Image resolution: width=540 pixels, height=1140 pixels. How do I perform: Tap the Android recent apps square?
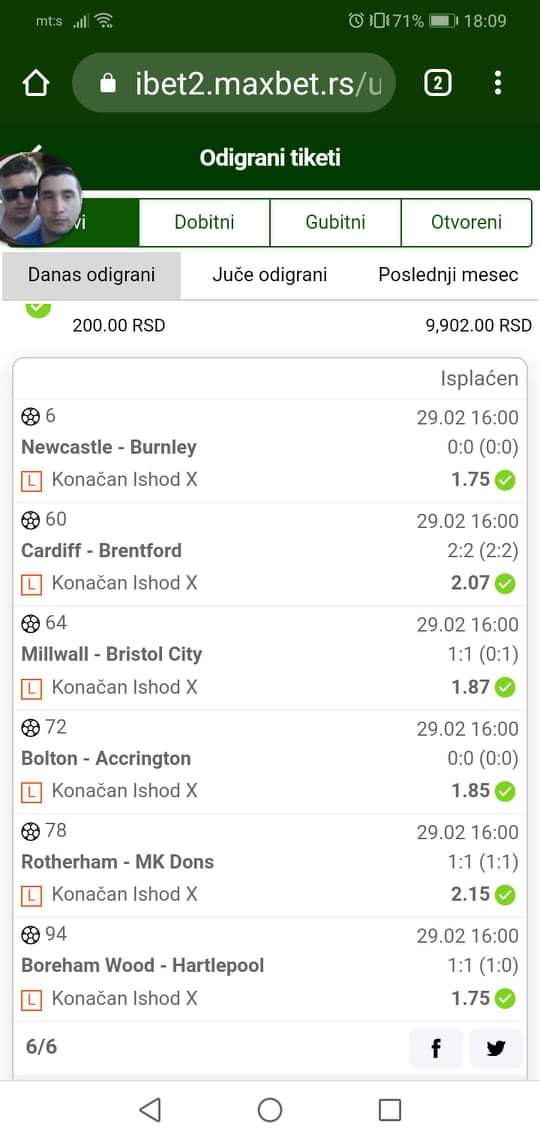[390, 1109]
